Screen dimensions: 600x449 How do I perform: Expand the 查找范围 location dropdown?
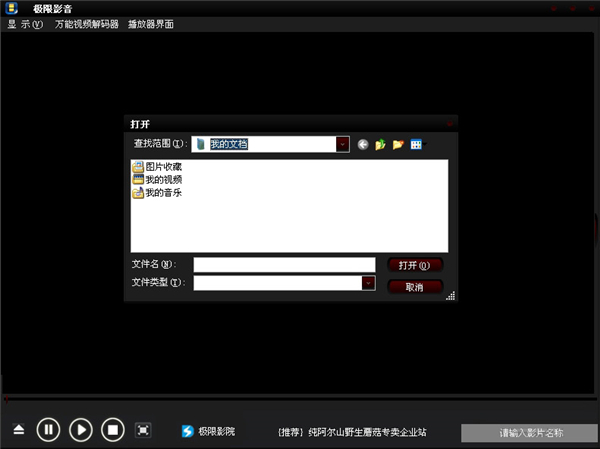342,144
